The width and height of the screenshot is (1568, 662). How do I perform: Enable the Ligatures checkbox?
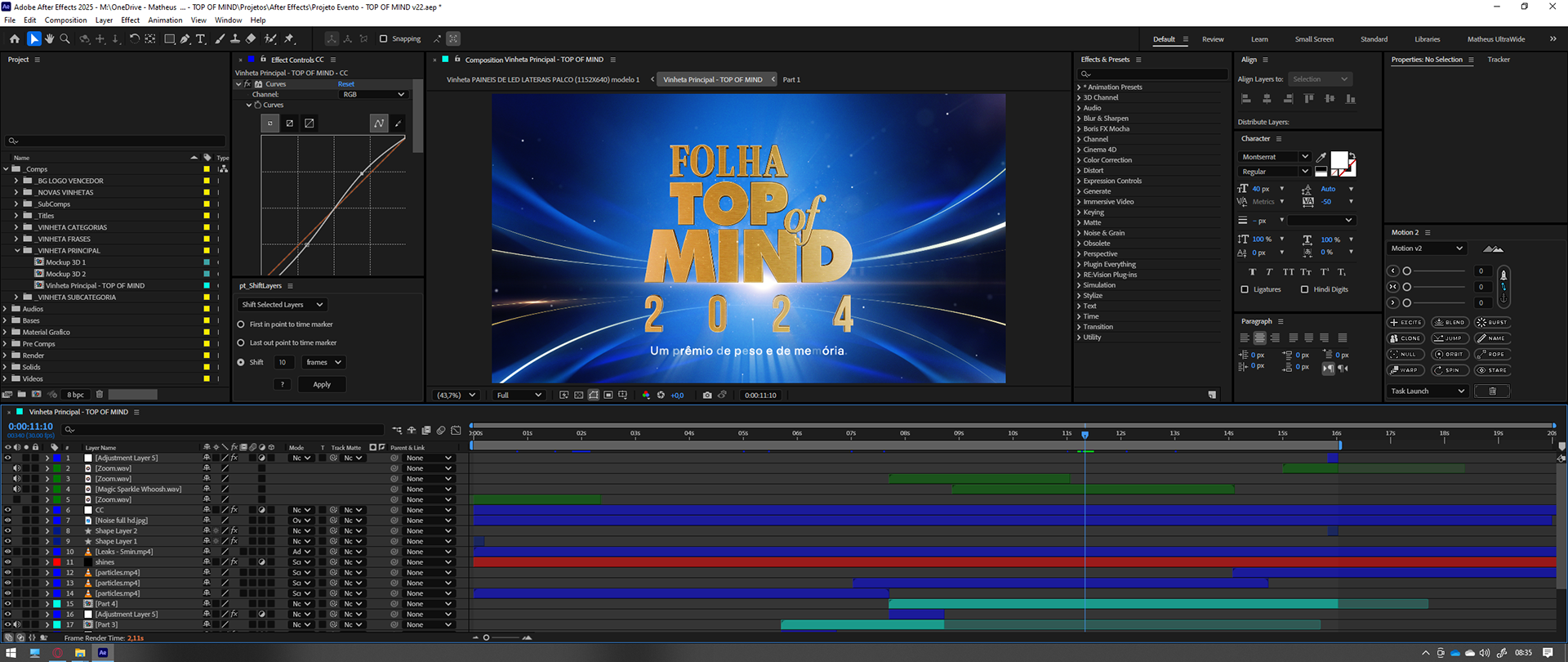[1245, 289]
